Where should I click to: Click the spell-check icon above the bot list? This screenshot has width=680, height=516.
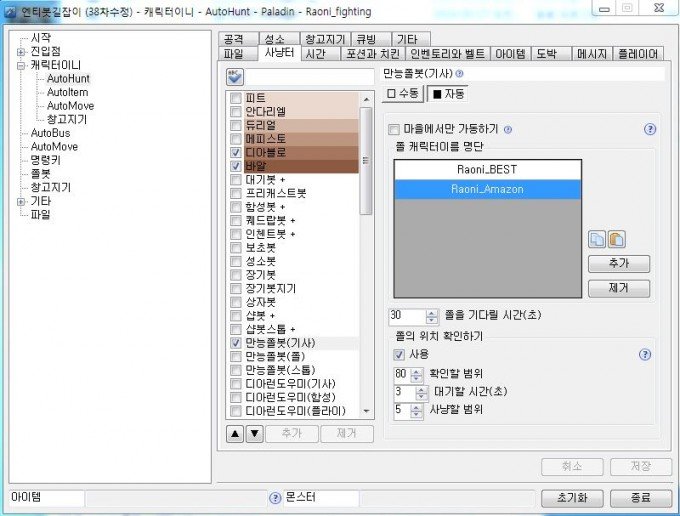[235, 76]
